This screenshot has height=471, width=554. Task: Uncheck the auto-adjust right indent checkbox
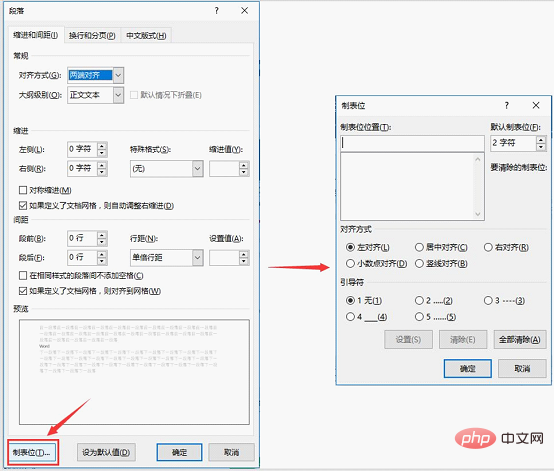pos(23,206)
